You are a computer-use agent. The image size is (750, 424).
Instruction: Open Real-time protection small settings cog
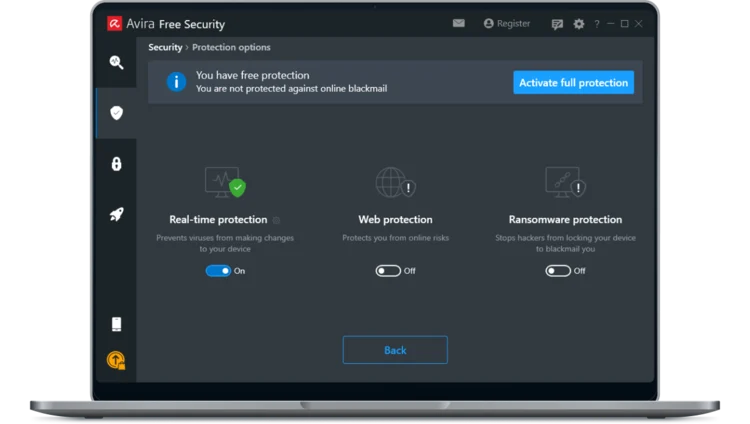coord(276,220)
